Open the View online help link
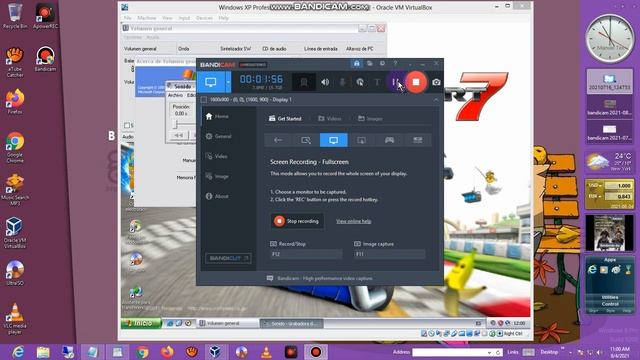The image size is (640, 360). (353, 221)
